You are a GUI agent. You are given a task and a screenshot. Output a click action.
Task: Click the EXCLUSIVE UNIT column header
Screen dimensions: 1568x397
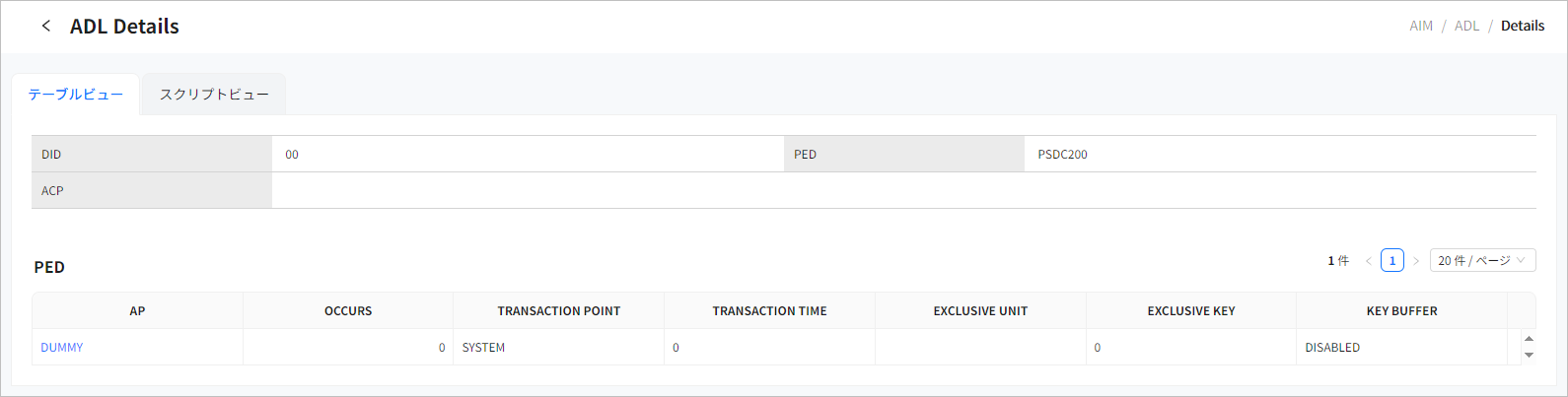(980, 311)
